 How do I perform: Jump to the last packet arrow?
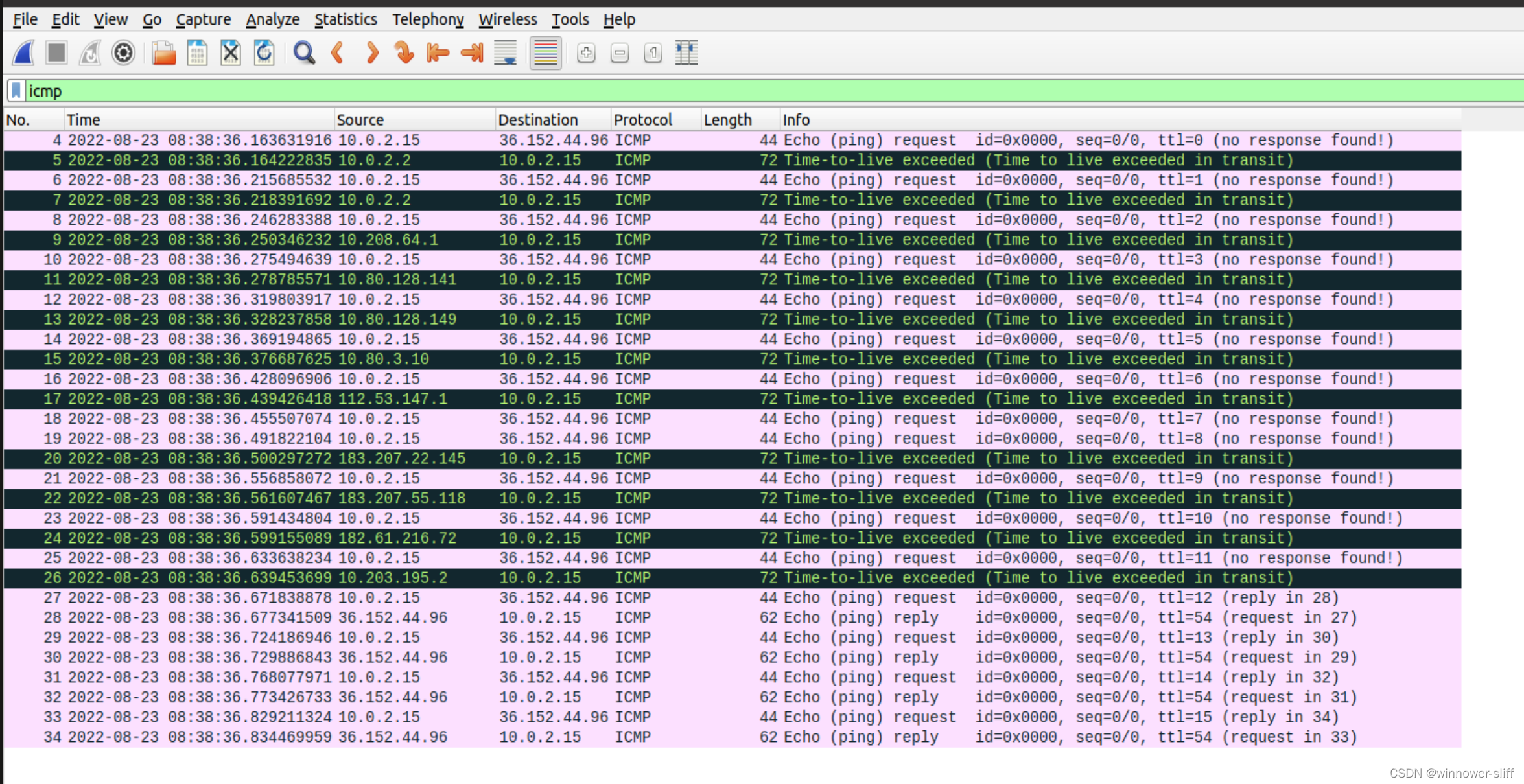[472, 53]
